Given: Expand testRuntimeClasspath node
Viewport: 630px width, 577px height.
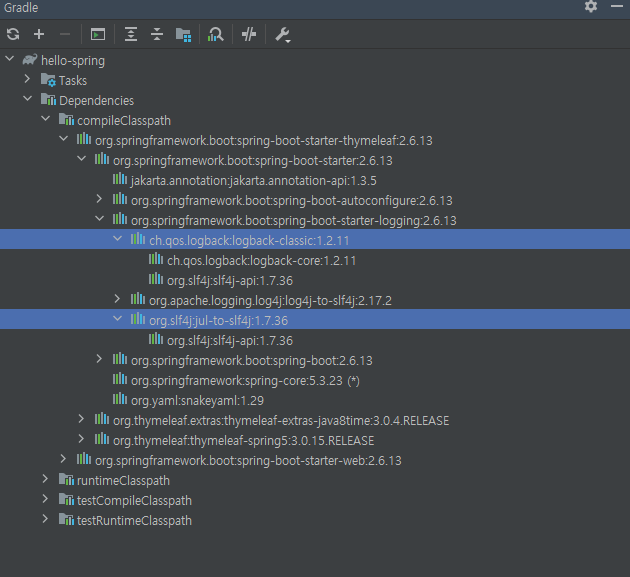Looking at the screenshot, I should pos(45,519).
